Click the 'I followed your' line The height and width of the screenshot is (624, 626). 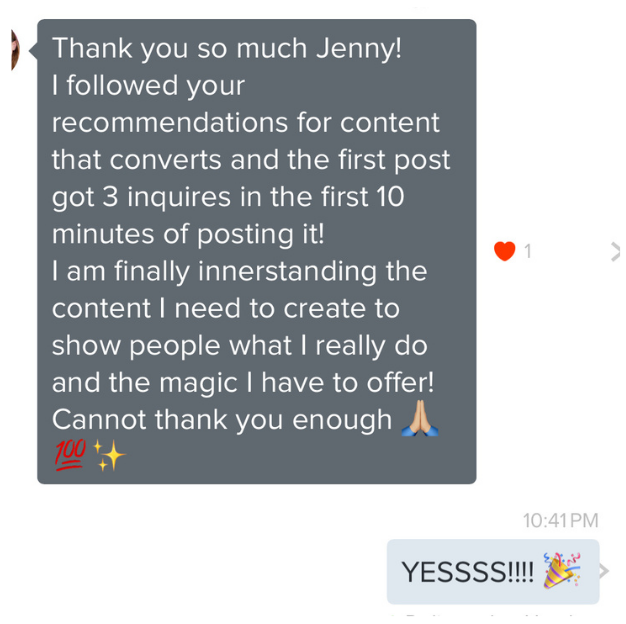pyautogui.click(x=148, y=86)
